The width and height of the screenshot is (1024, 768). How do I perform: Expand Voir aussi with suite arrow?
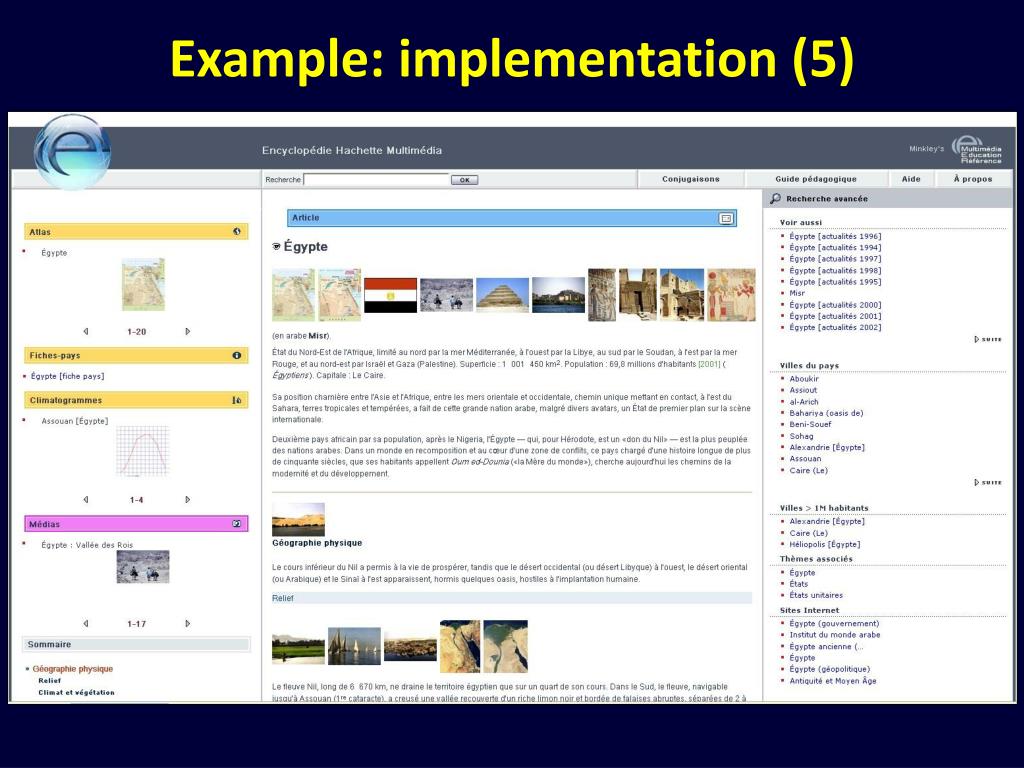pos(988,340)
